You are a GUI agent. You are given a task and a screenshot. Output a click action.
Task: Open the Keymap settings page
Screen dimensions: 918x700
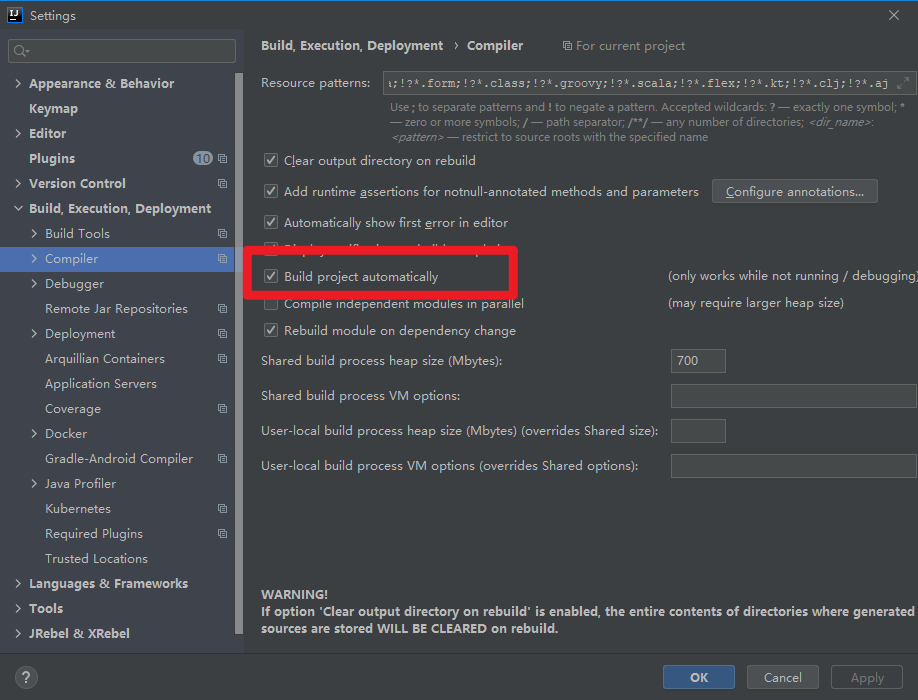point(53,109)
